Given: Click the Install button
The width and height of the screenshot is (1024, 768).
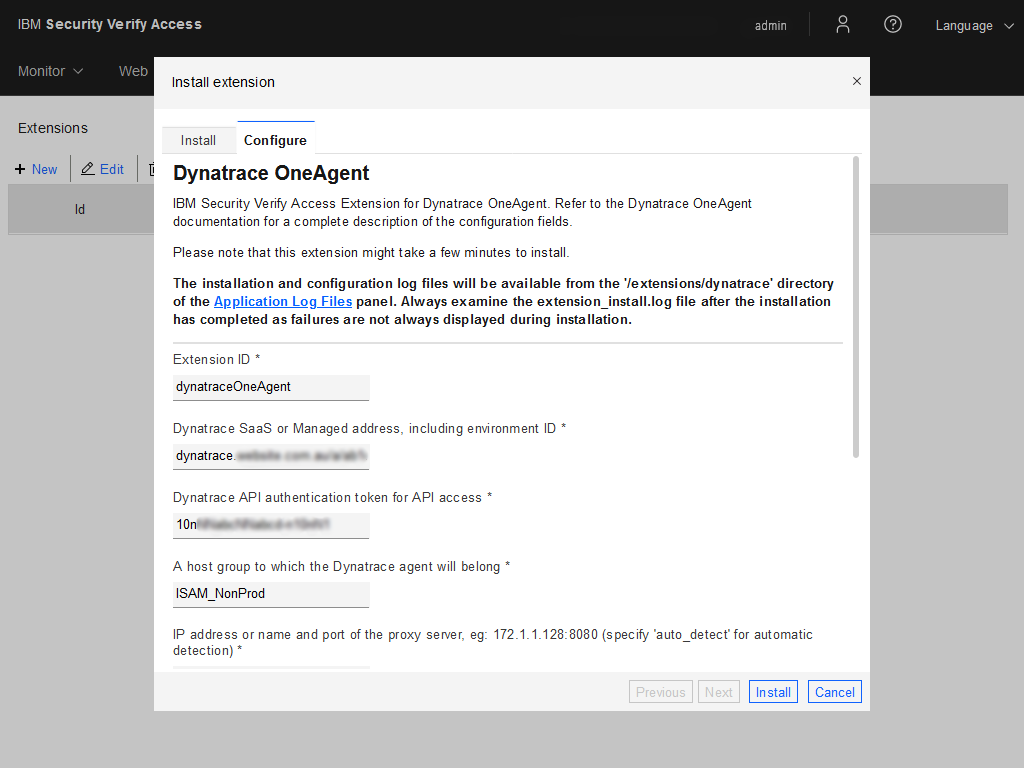Looking at the screenshot, I should [773, 692].
